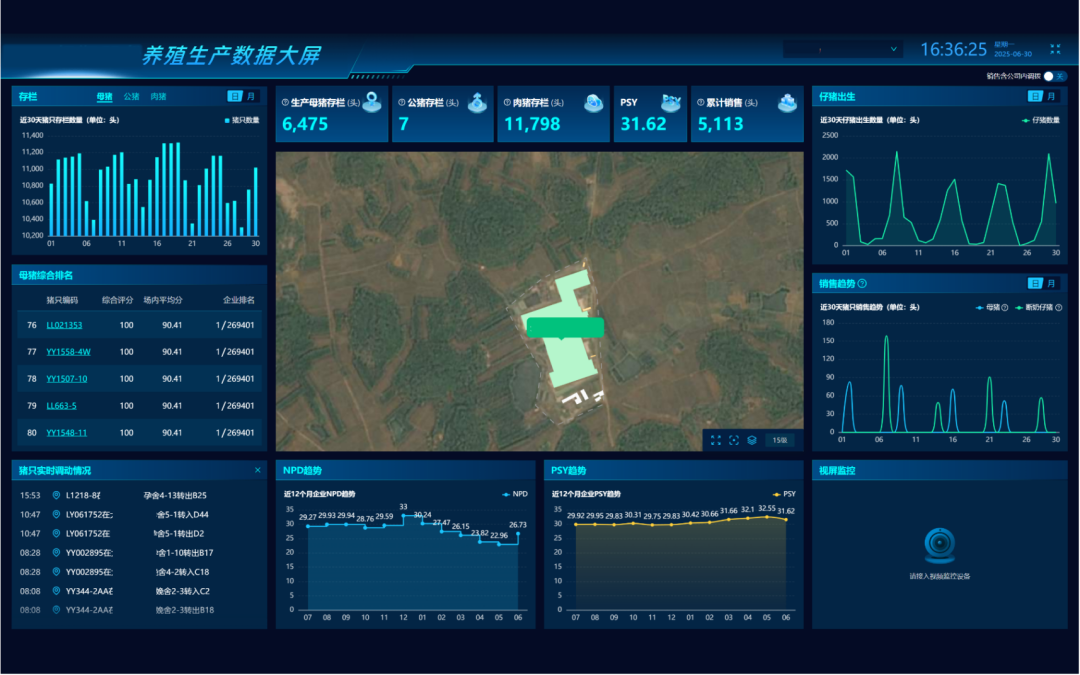Screen dimensions: 1080x675
Task: Switch to the 肉猪 tab in 存栏
Action: tap(158, 97)
